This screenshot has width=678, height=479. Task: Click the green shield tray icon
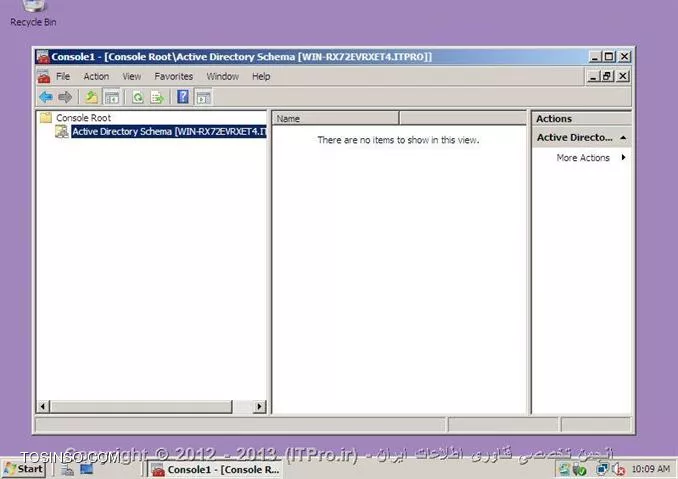580,469
